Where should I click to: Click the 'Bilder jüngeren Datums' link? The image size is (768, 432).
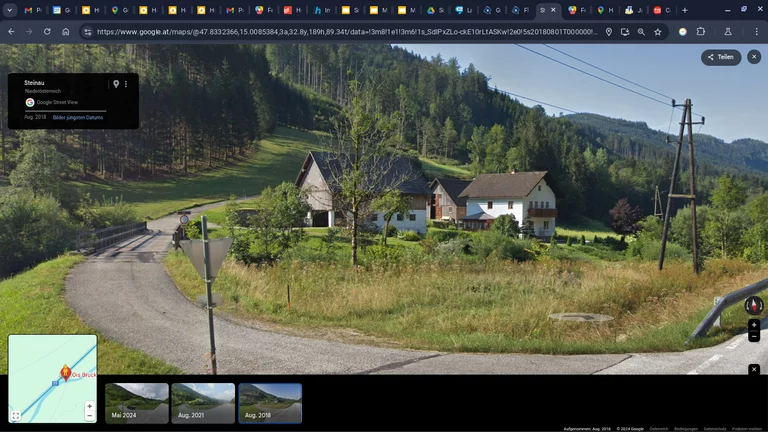pyautogui.click(x=78, y=118)
